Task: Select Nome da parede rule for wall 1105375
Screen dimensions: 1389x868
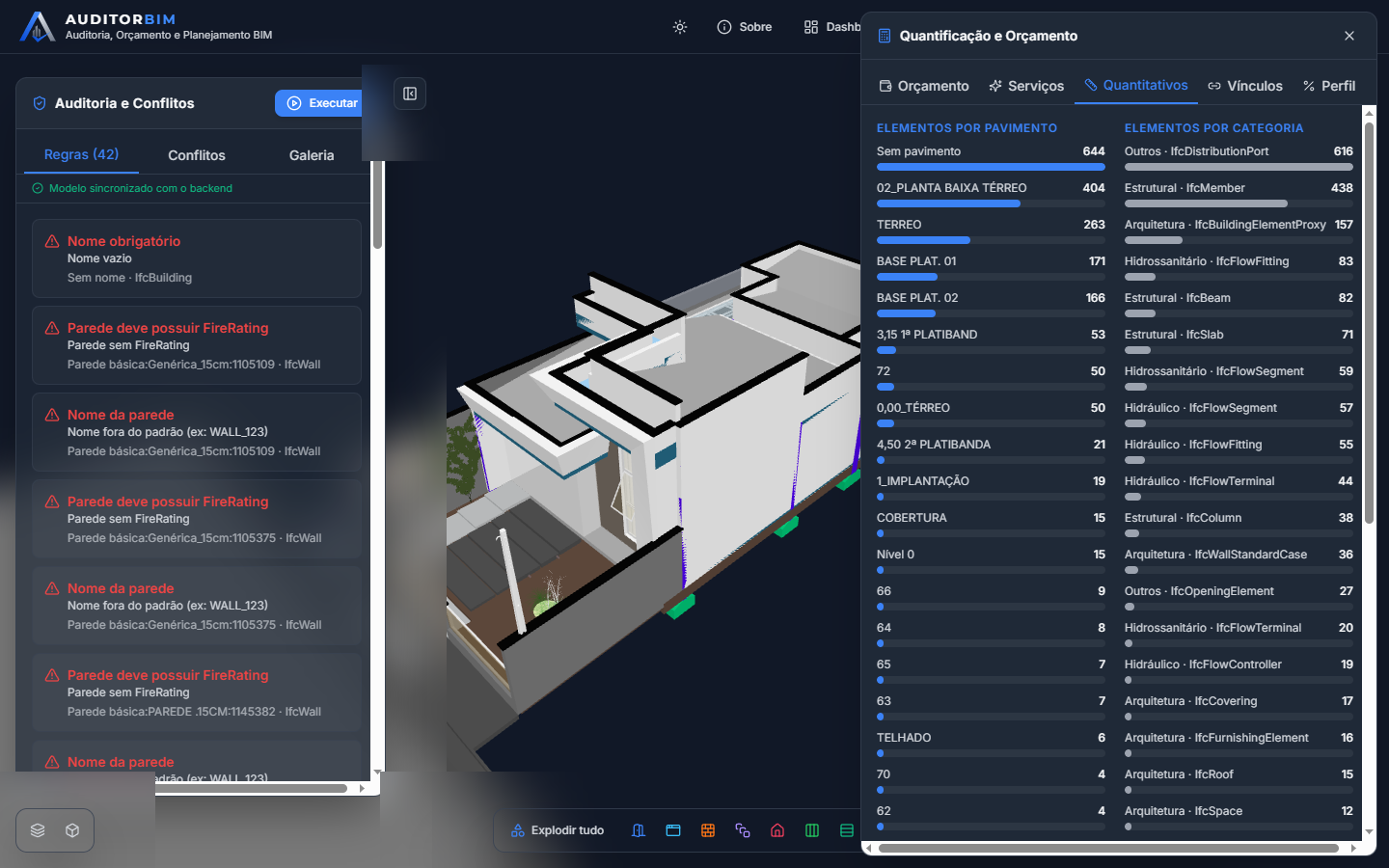Action: pos(197,606)
